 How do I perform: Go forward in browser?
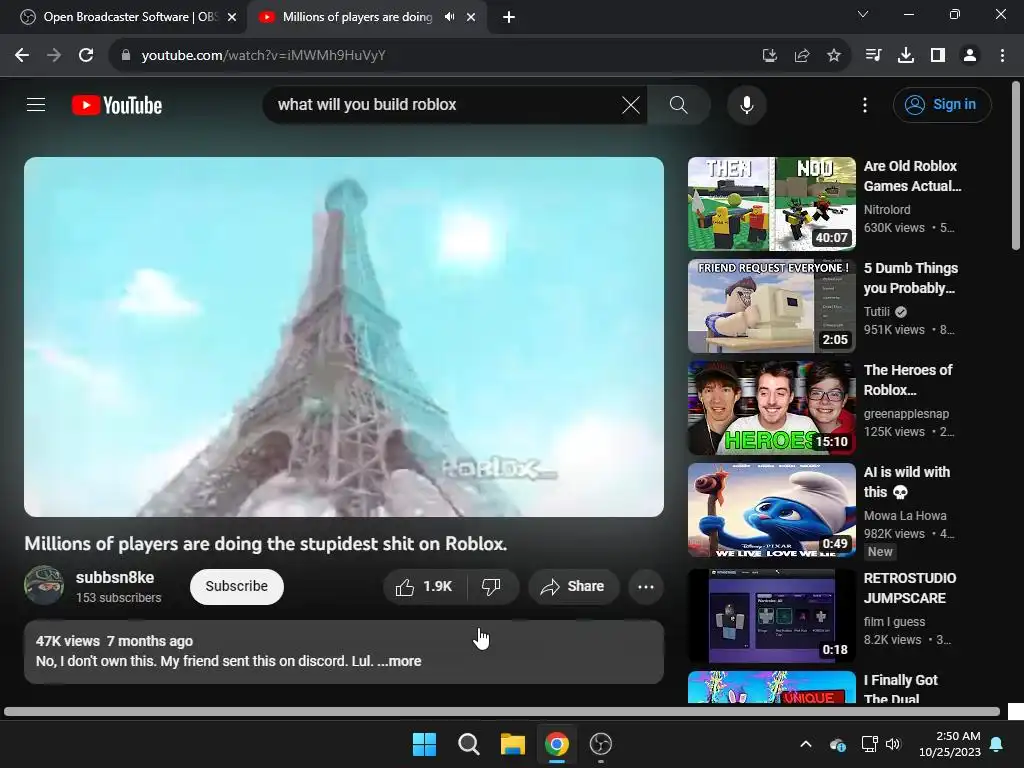tap(54, 56)
